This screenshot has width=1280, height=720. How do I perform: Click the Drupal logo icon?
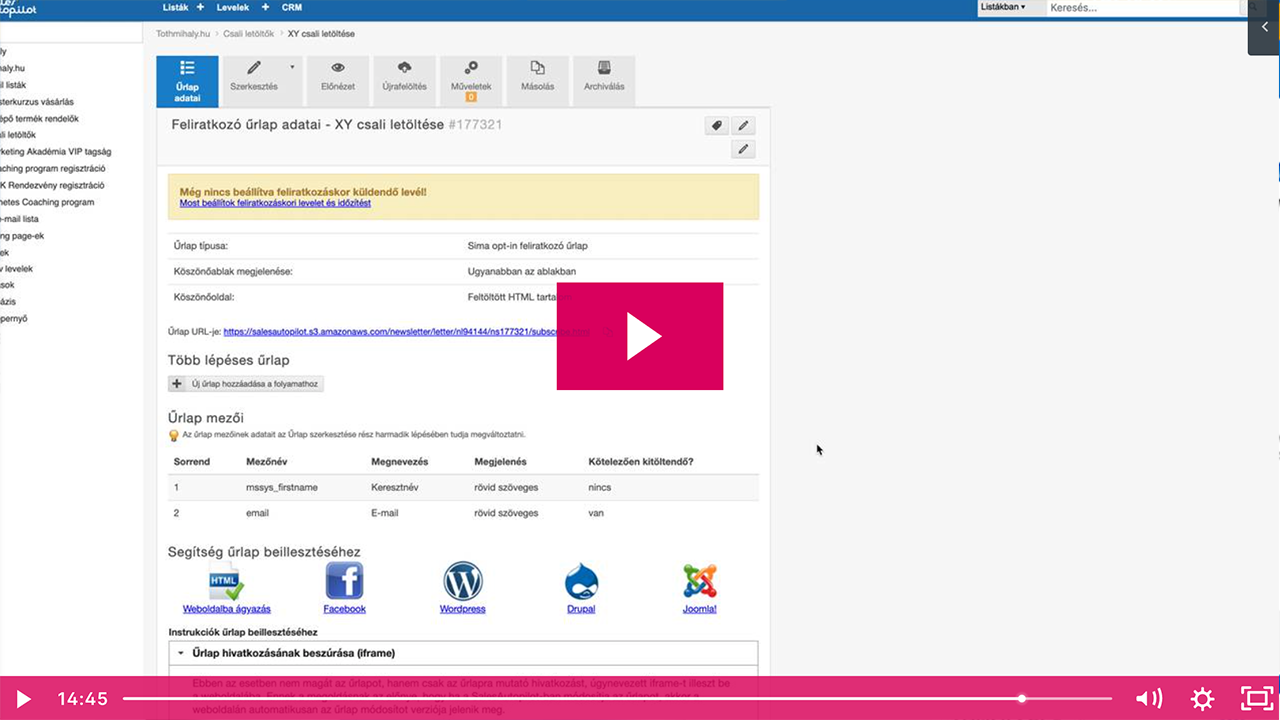coord(581,581)
